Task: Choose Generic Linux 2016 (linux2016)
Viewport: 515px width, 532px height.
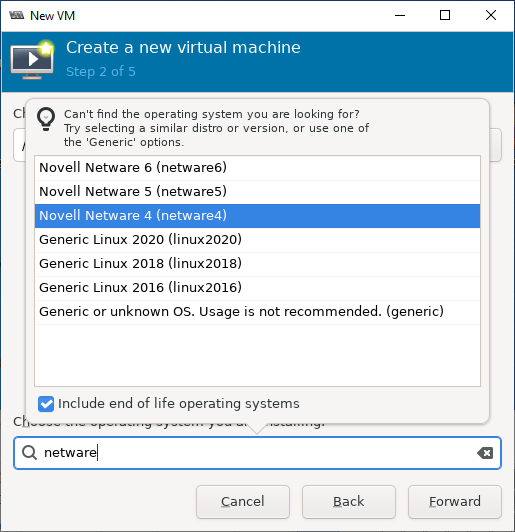Action: point(258,288)
